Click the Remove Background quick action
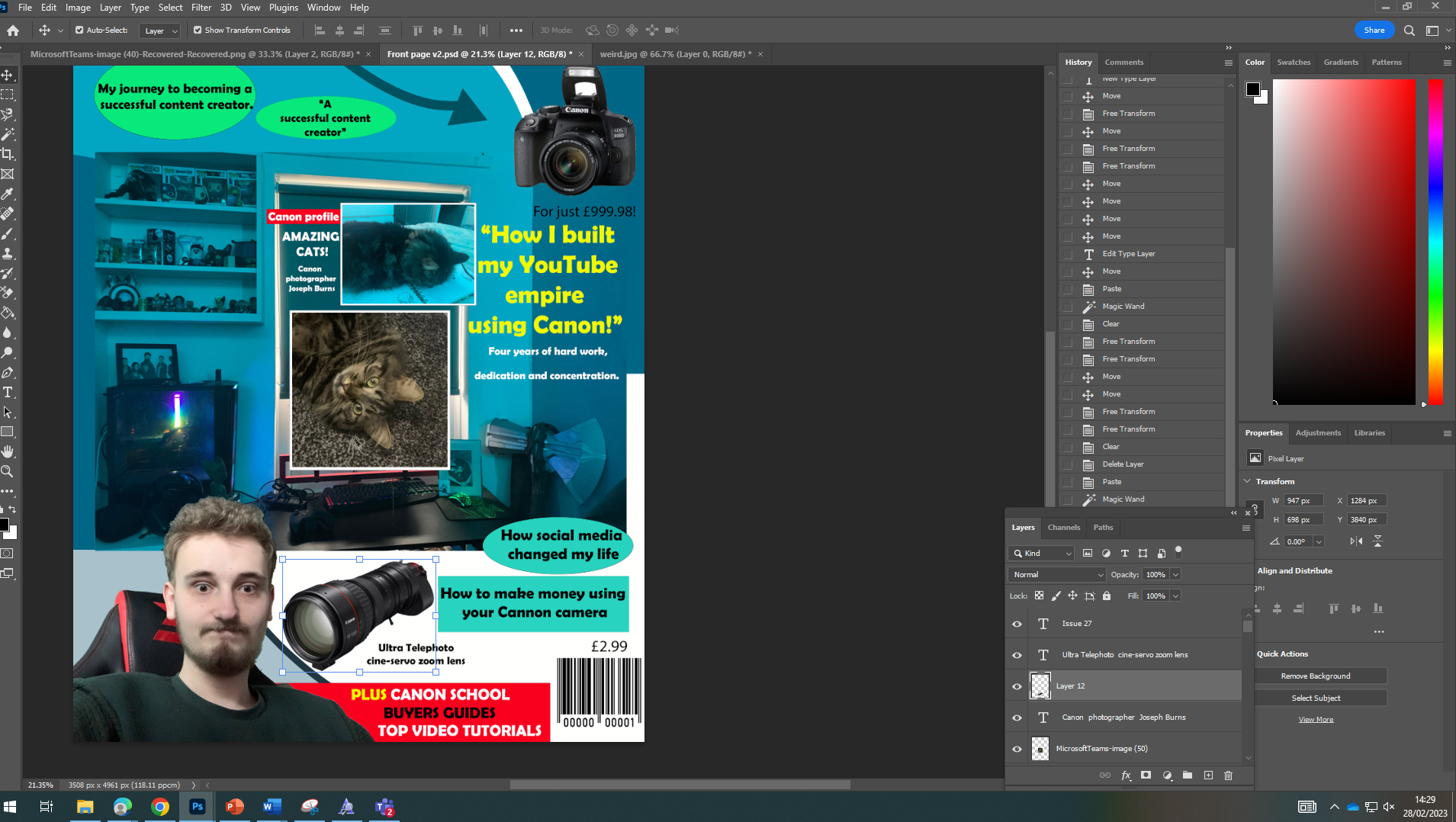This screenshot has width=1456, height=822. [1316, 676]
